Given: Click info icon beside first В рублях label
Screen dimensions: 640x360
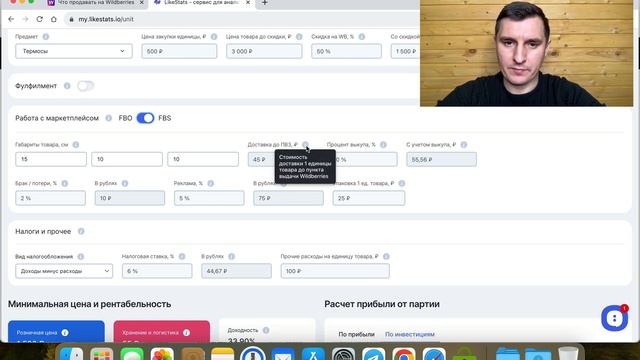Looking at the screenshot, I should coord(125,183).
